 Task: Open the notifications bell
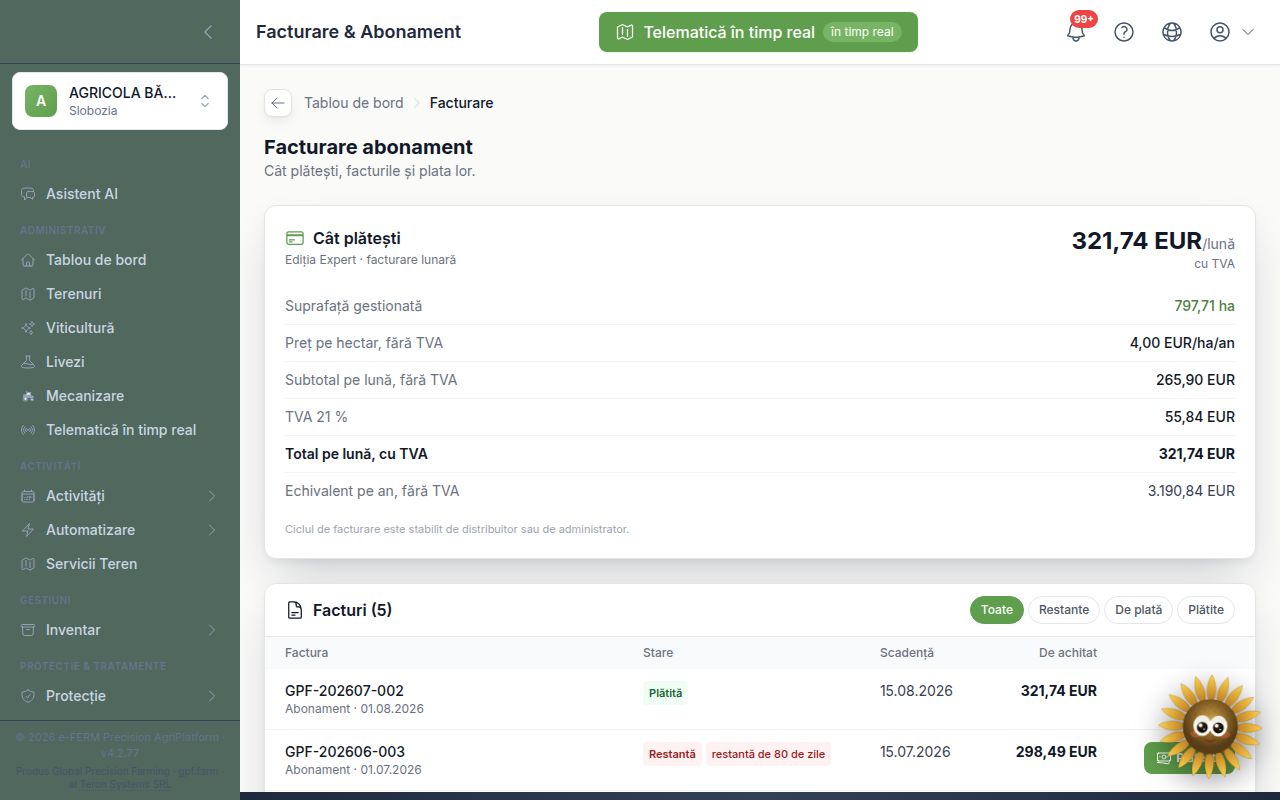1076,32
